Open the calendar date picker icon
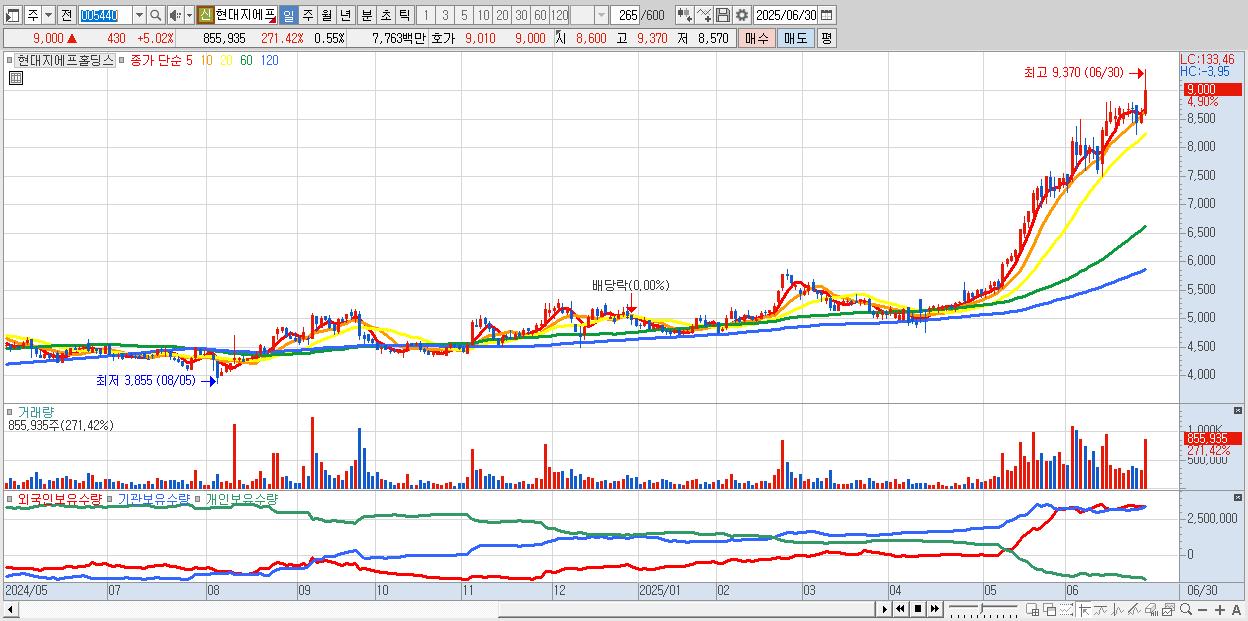Image resolution: width=1248 pixels, height=621 pixels. (826, 15)
